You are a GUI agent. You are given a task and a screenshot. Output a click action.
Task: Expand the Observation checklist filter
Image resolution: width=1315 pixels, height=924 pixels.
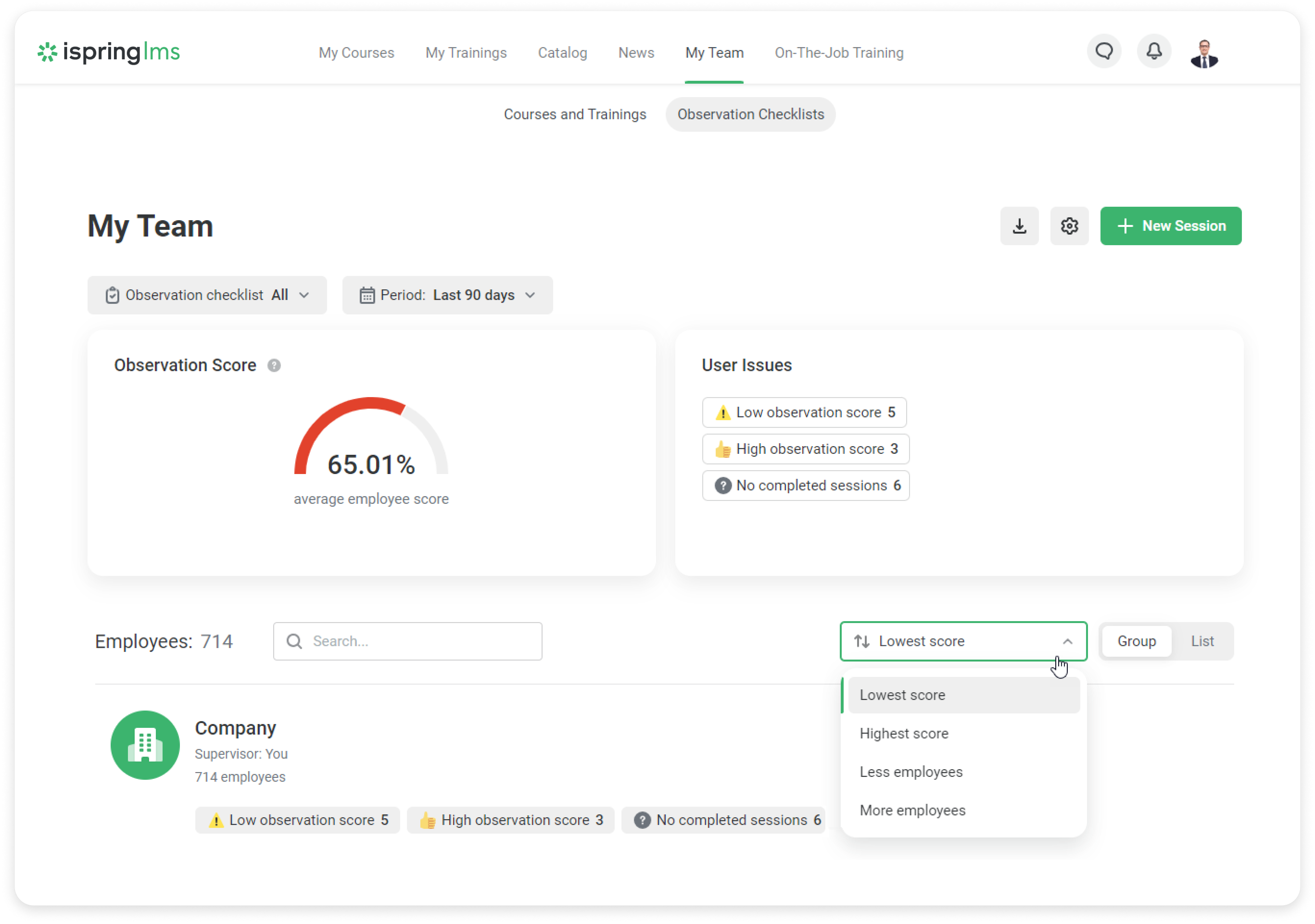coord(207,295)
